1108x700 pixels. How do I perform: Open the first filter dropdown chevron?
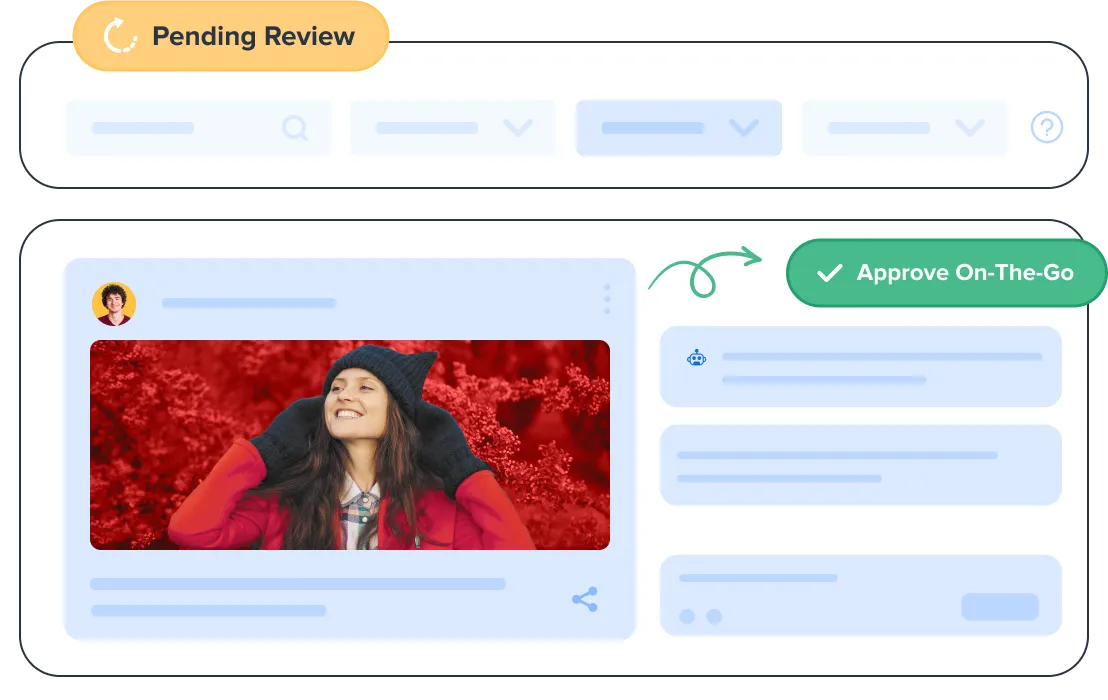coord(518,128)
